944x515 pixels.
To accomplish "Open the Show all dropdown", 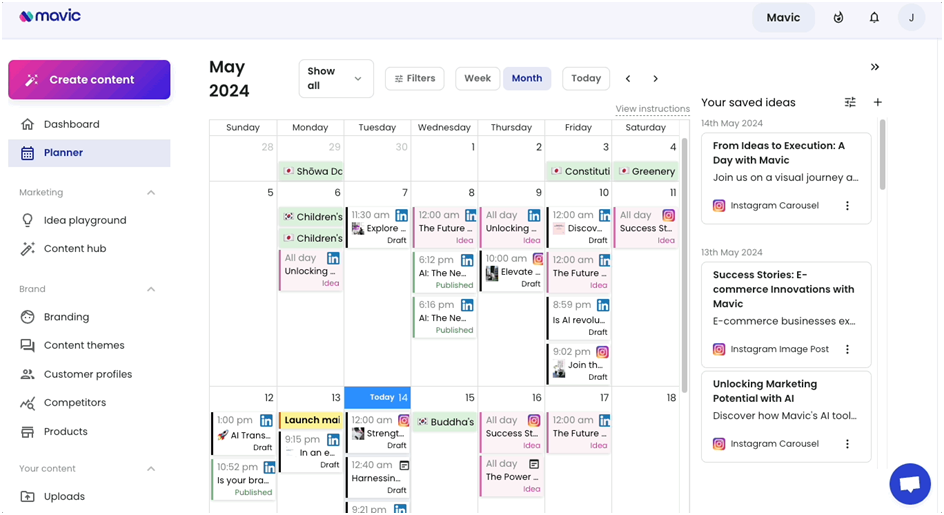I will point(336,78).
